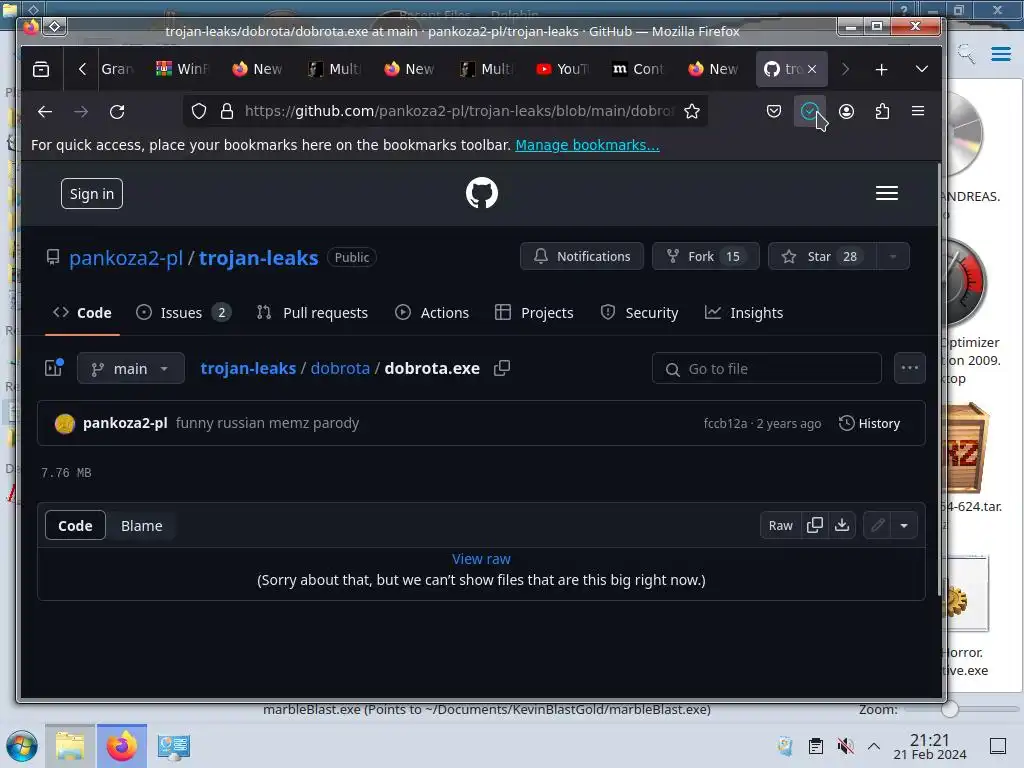List all tabs dropdown arrow

click(921, 69)
